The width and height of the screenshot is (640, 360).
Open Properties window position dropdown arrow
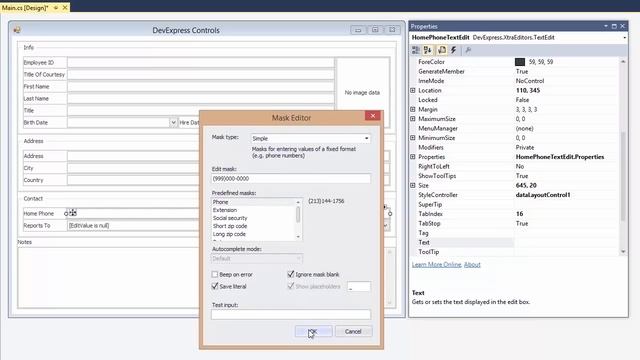click(606, 26)
